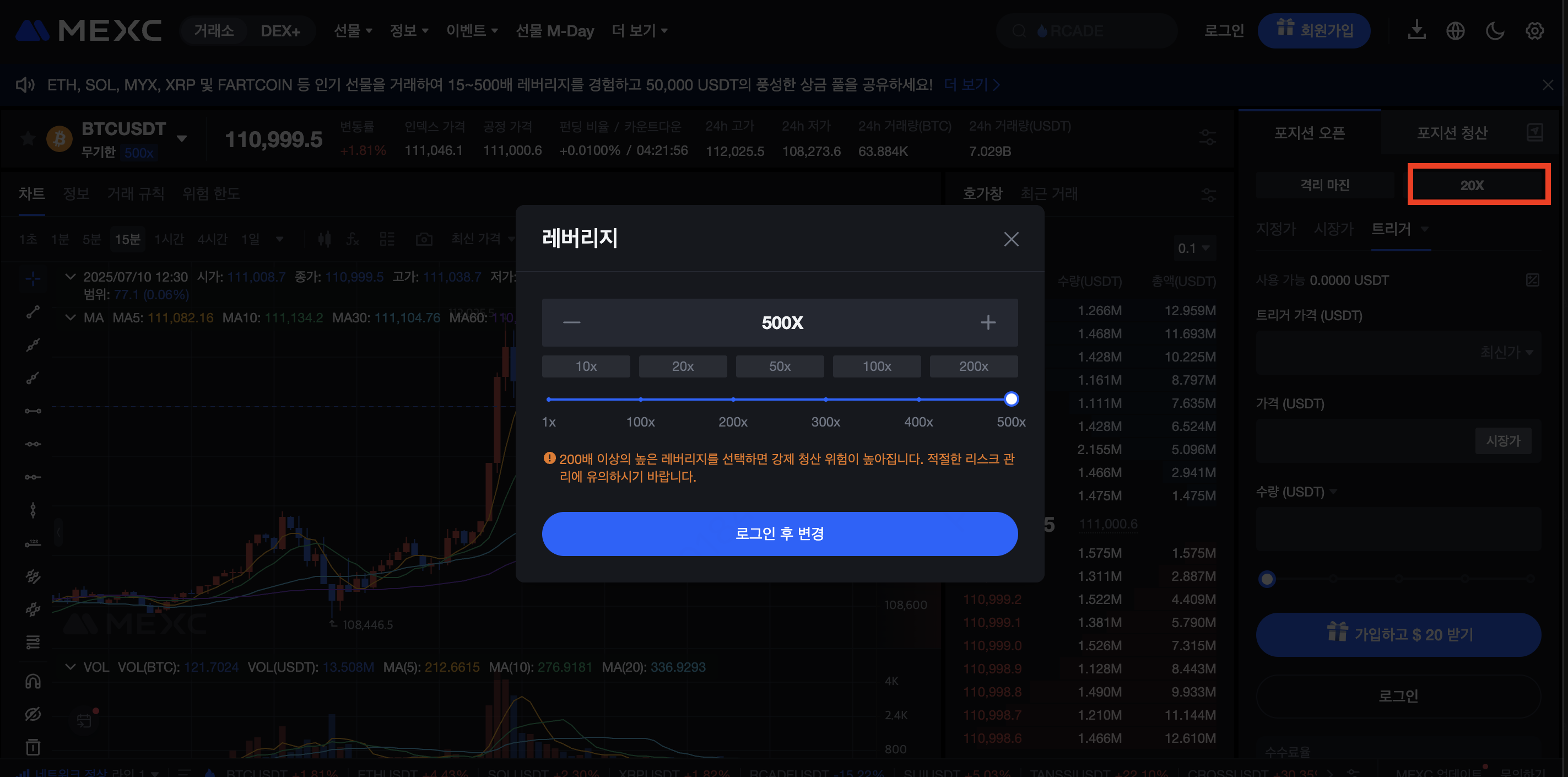Set leverage slider to the 300x mark
Viewport: 1568px width, 777px height.
(825, 400)
